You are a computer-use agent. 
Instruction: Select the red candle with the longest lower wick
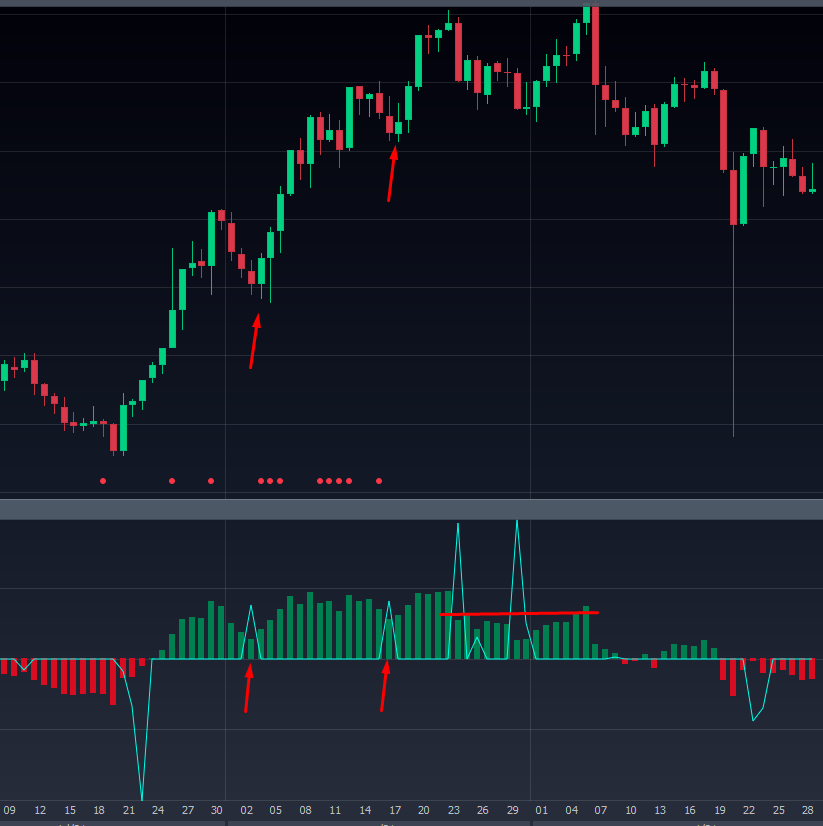[733, 197]
